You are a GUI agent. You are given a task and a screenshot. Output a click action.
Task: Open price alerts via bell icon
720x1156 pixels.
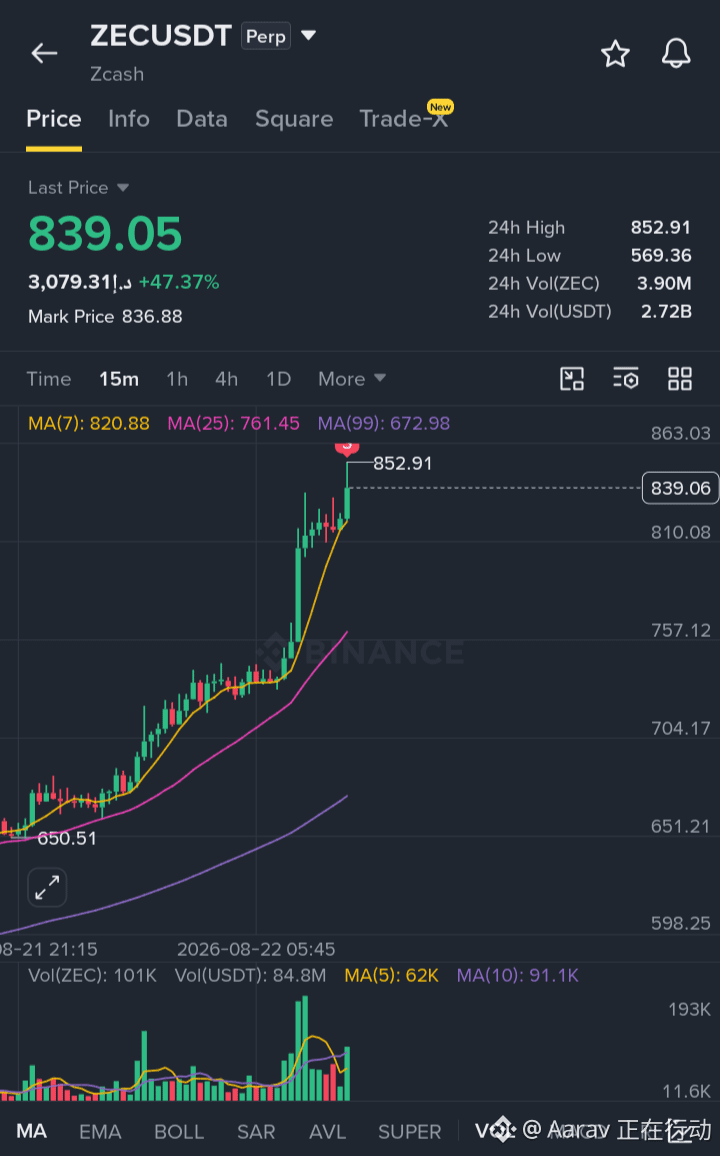pyautogui.click(x=676, y=53)
